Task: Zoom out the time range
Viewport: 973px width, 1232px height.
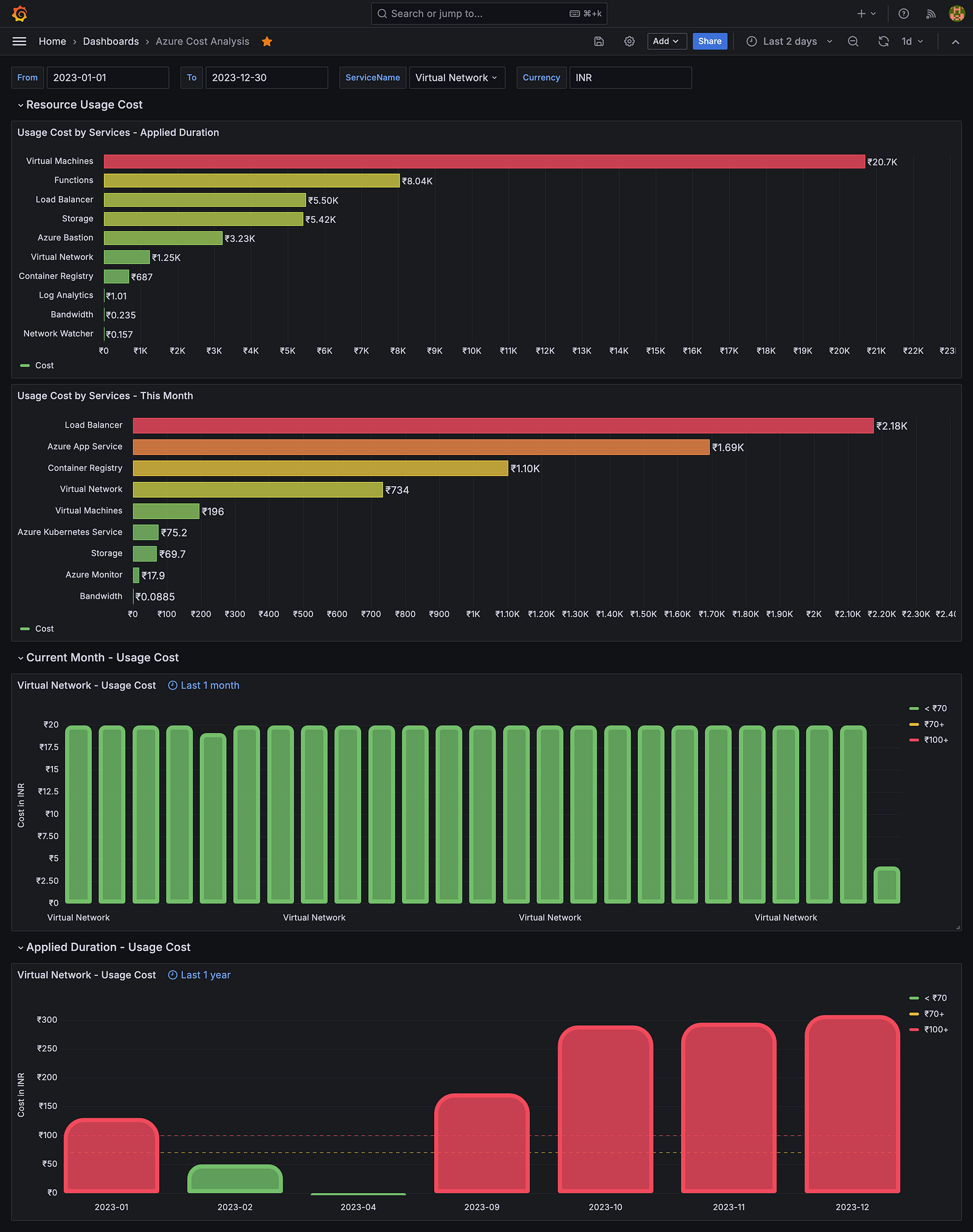Action: coord(853,41)
